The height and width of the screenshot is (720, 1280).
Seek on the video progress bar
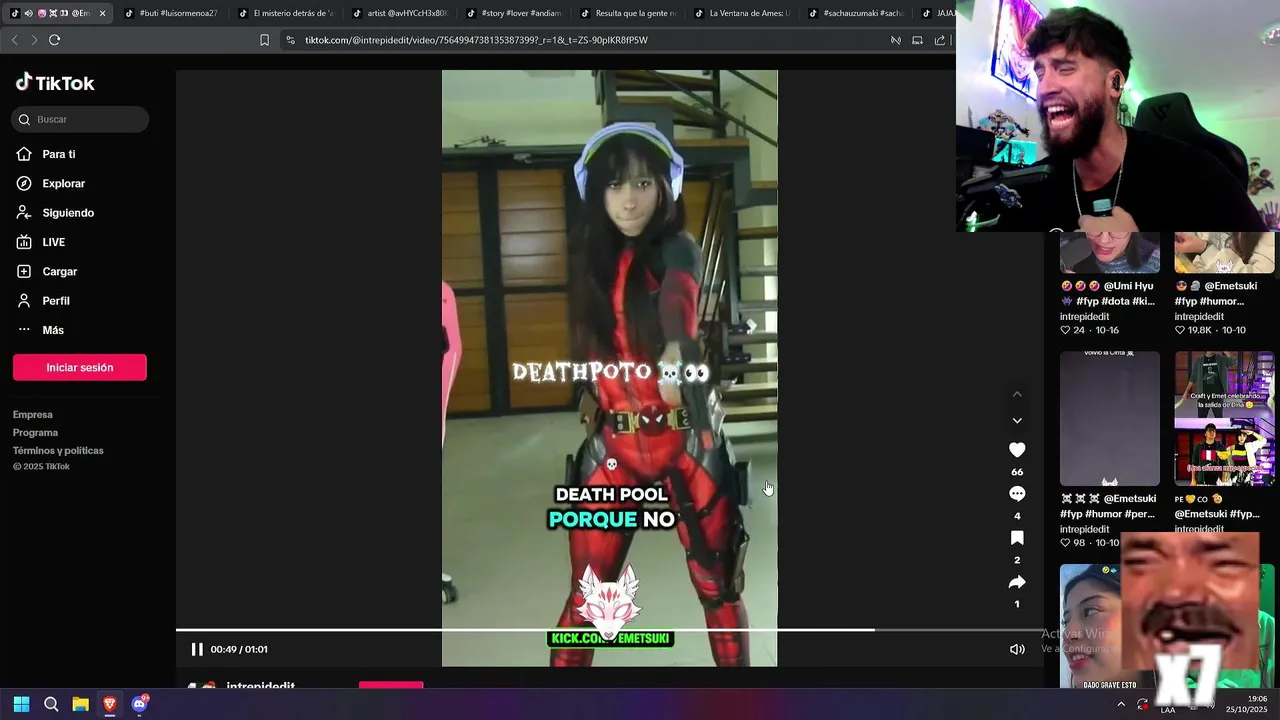click(x=609, y=630)
